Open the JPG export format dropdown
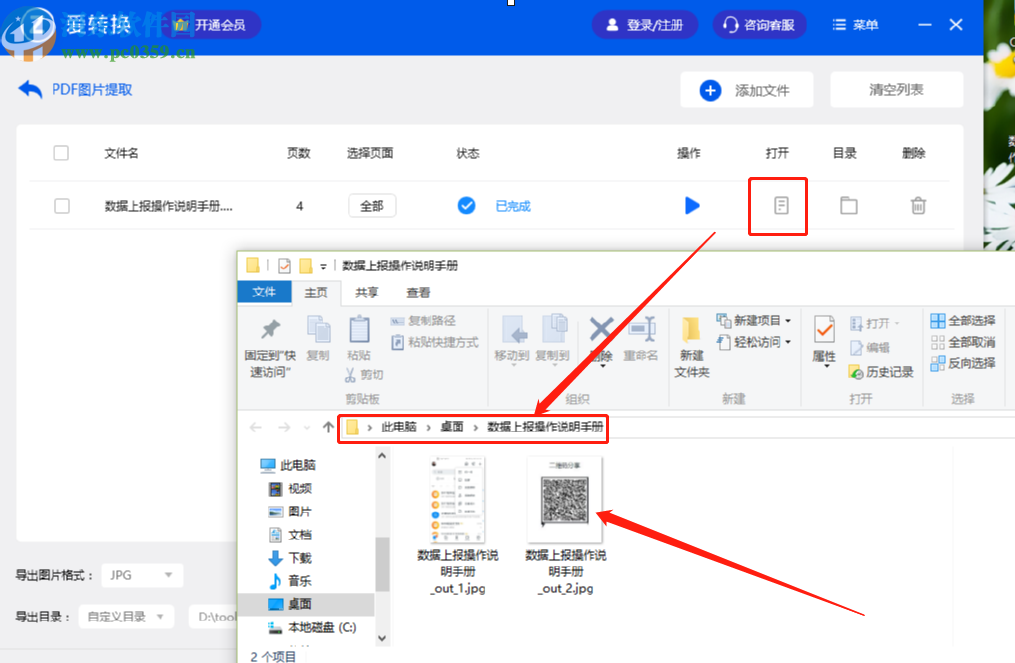Viewport: 1015px width, 663px height. pos(142,575)
